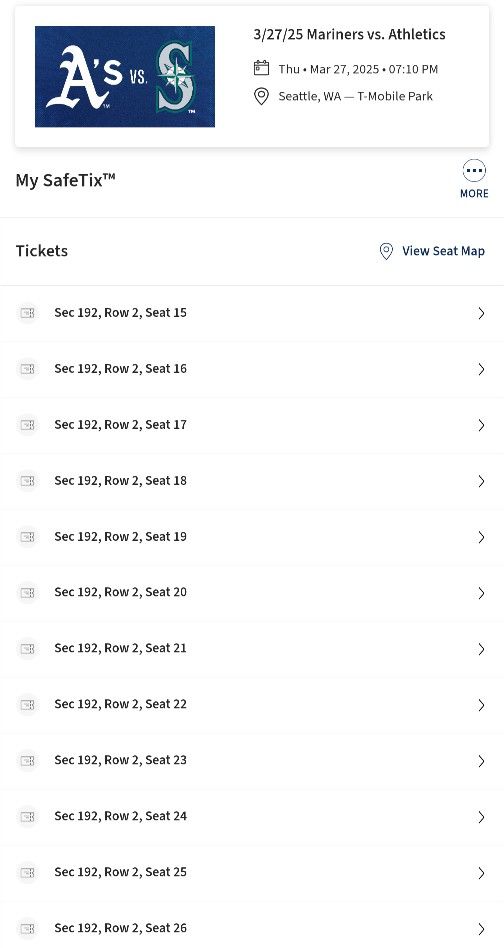Click the map pin icon beside View Seat Map
The width and height of the screenshot is (504, 948).
tap(386, 252)
